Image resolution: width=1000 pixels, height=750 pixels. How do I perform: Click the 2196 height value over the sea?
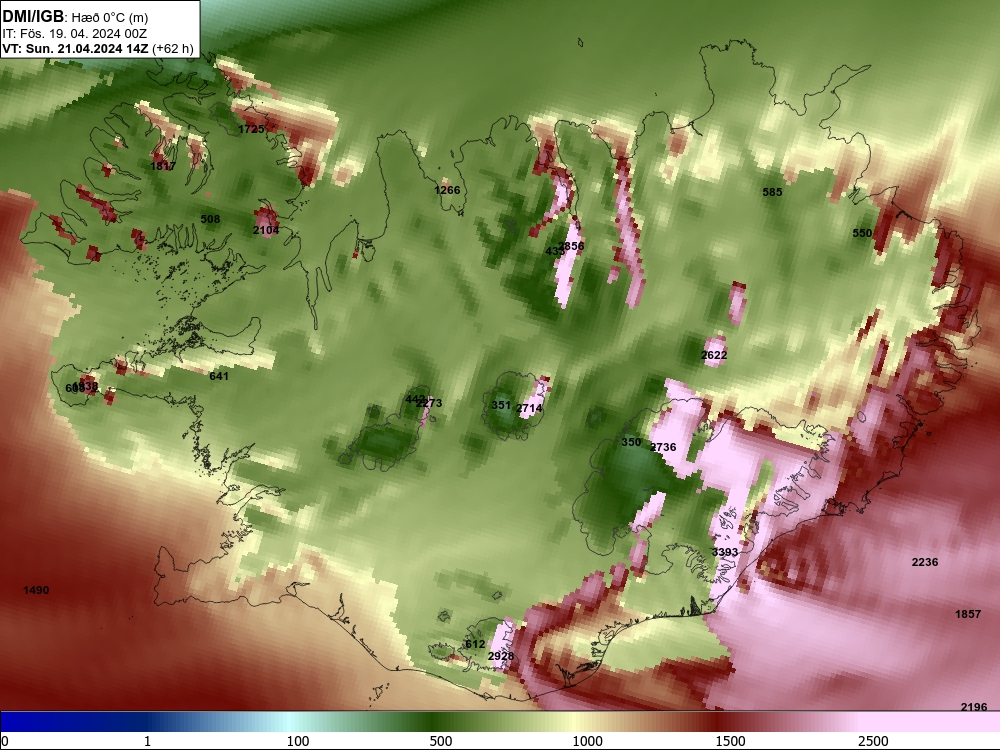(x=974, y=707)
